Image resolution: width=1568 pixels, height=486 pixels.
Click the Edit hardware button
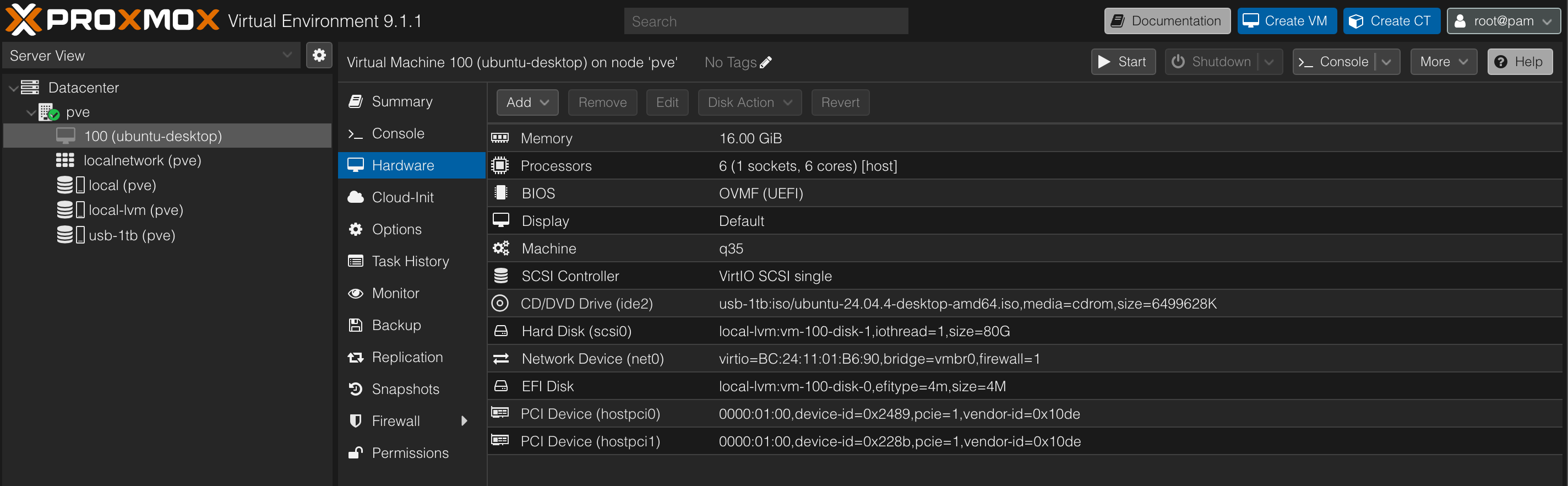[667, 102]
